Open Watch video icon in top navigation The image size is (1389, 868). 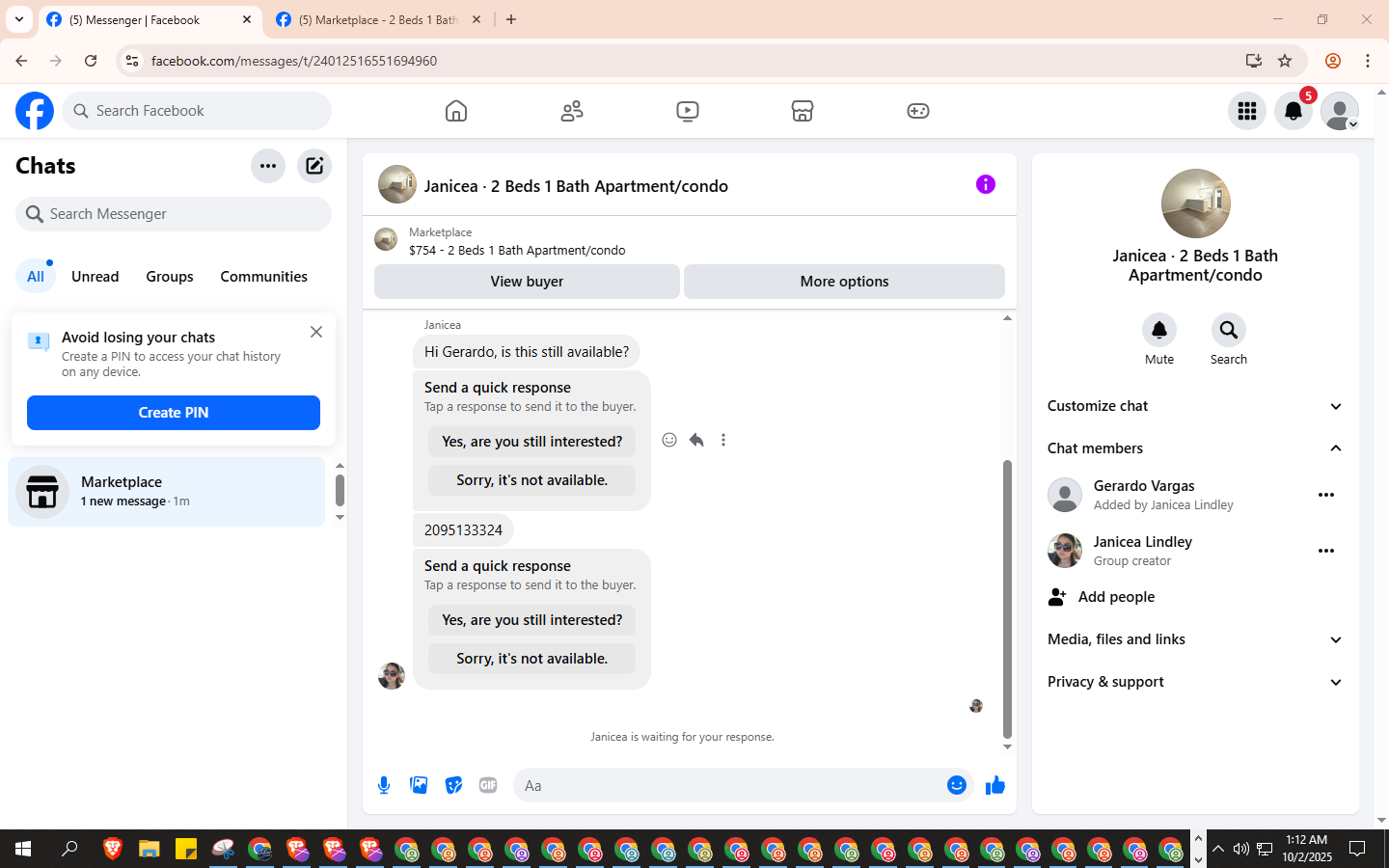point(688,111)
